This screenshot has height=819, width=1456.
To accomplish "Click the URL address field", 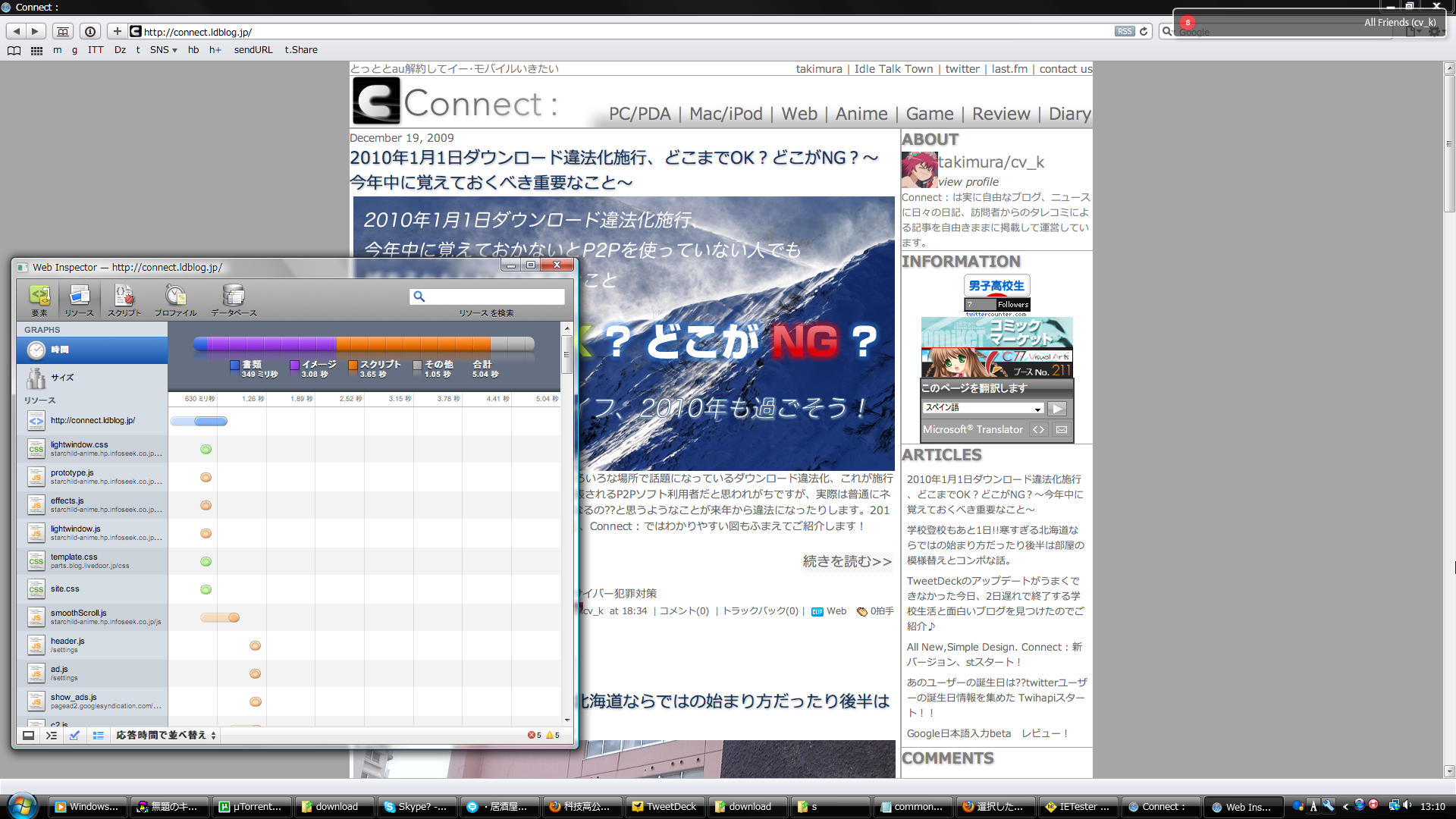I will point(622,32).
